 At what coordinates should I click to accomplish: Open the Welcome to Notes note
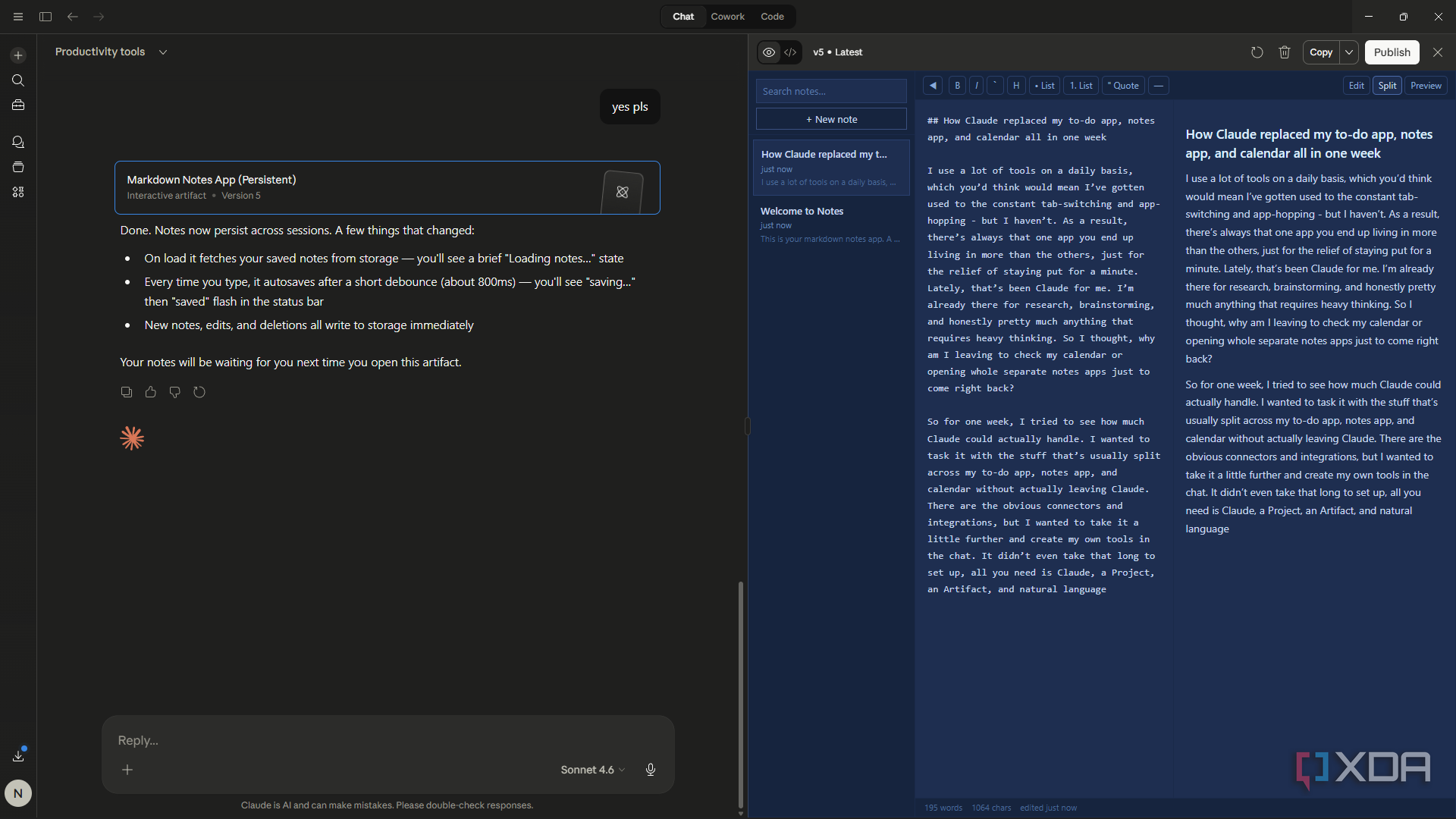(831, 225)
